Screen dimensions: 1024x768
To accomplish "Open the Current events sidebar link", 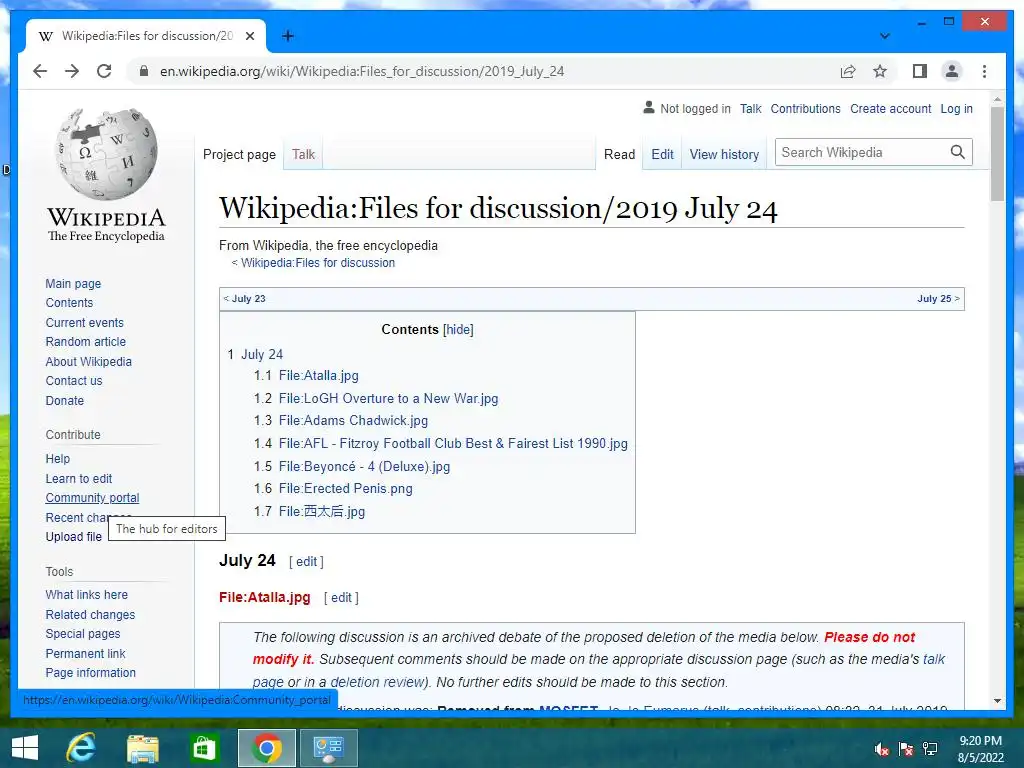I will coord(84,323).
